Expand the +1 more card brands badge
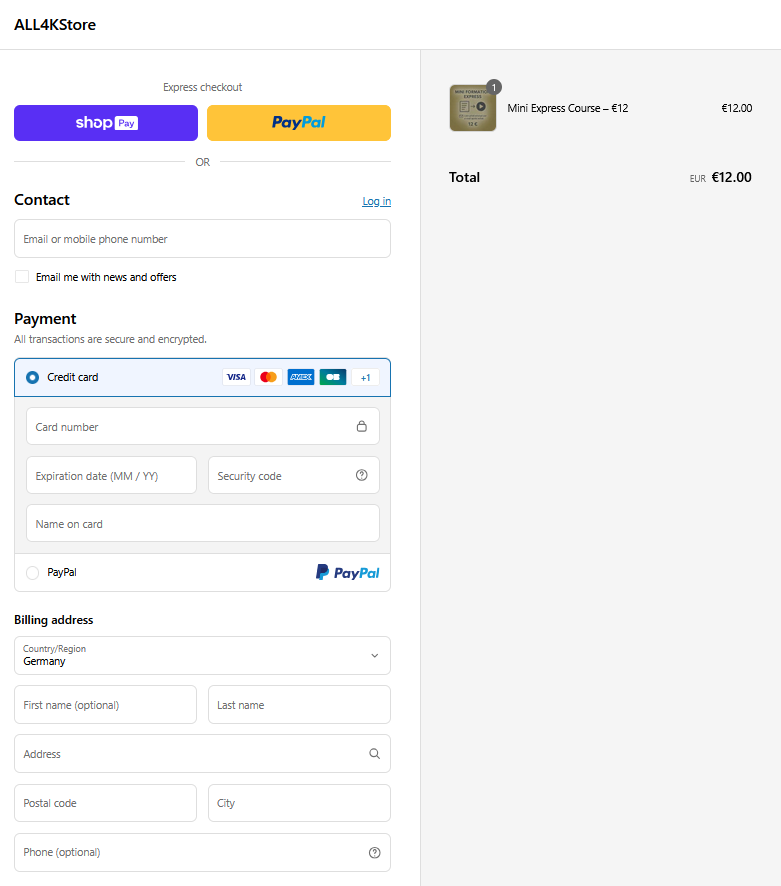The width and height of the screenshot is (781, 886). (365, 377)
